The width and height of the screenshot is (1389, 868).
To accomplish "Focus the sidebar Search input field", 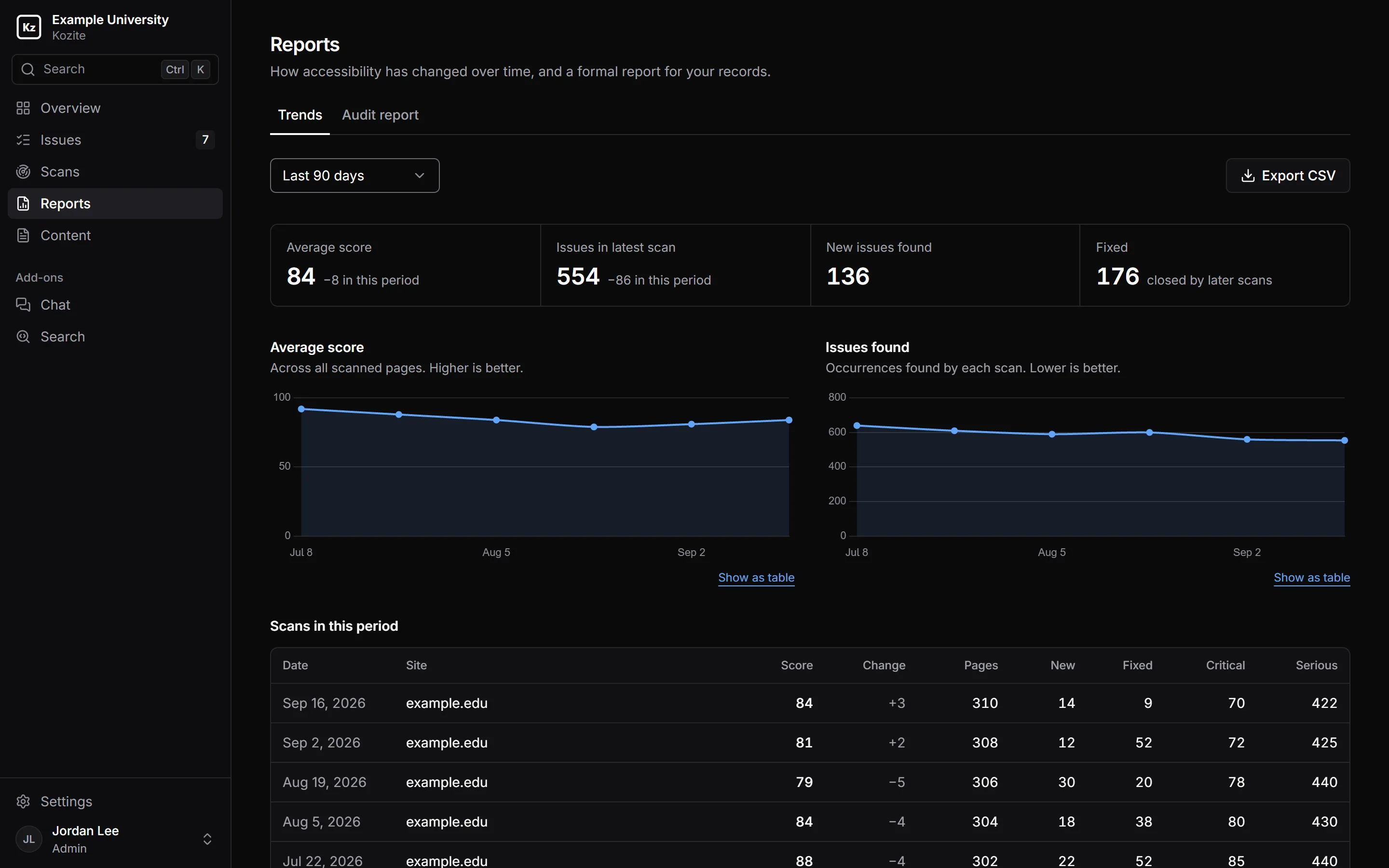I will (x=115, y=69).
